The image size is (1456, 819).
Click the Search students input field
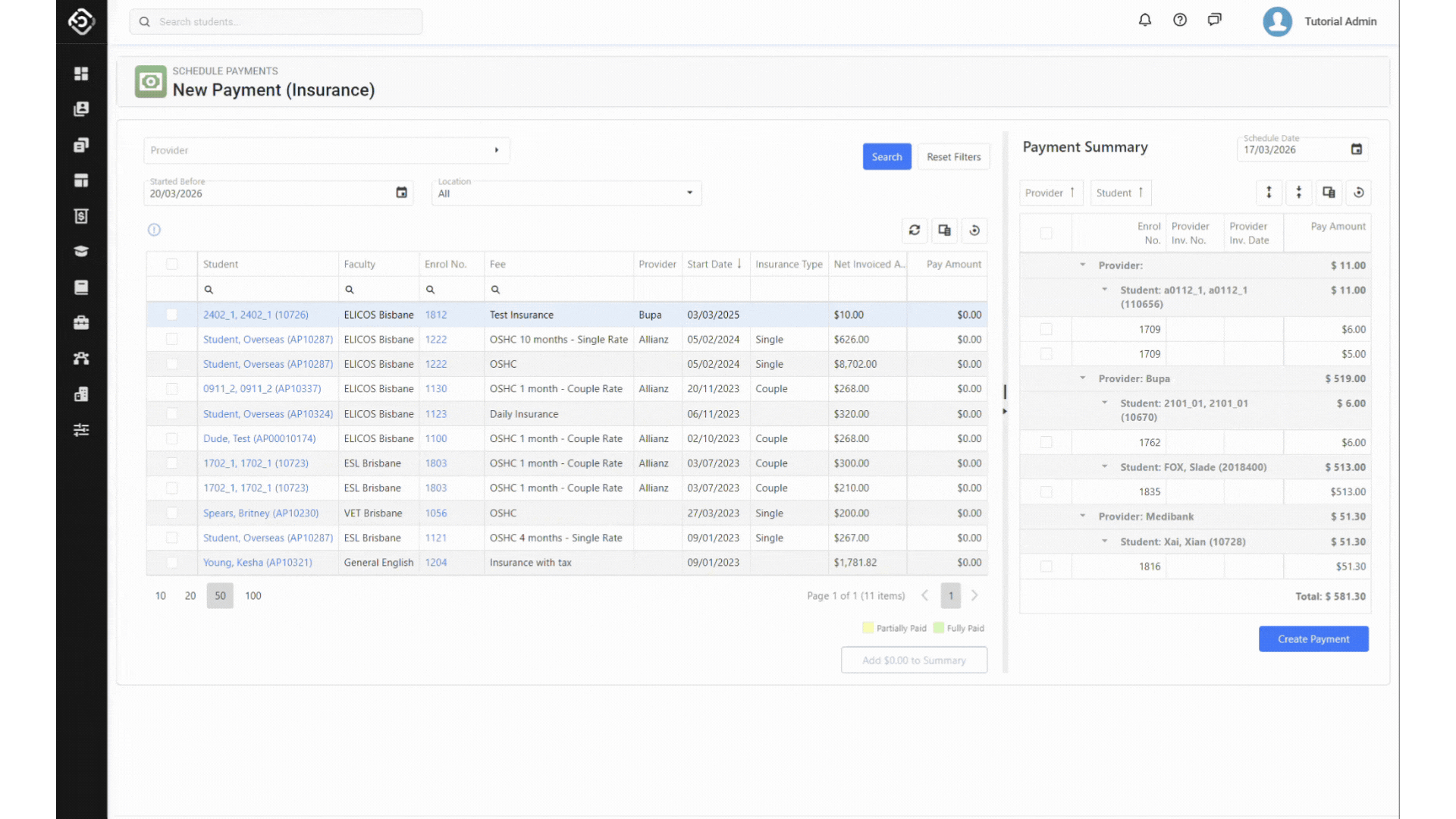pos(276,22)
